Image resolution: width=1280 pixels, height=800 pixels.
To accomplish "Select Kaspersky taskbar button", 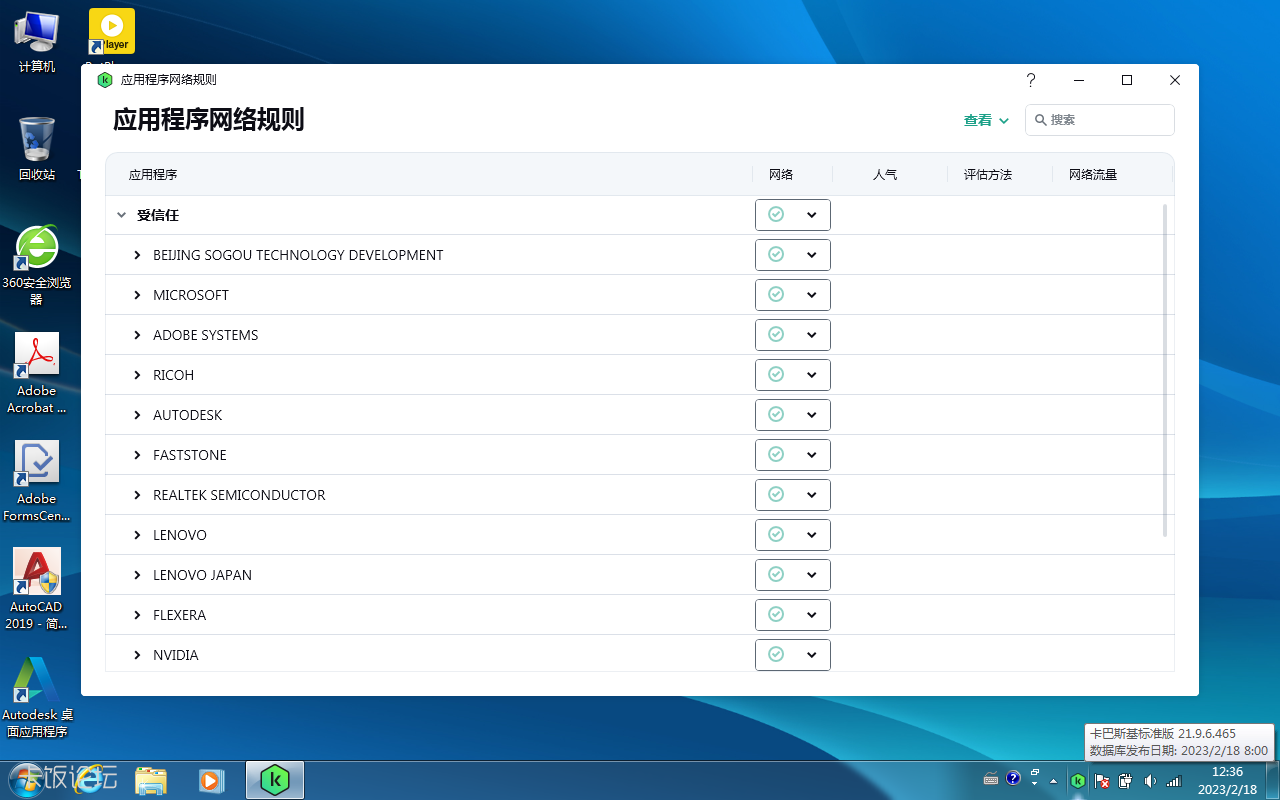I will point(275,780).
